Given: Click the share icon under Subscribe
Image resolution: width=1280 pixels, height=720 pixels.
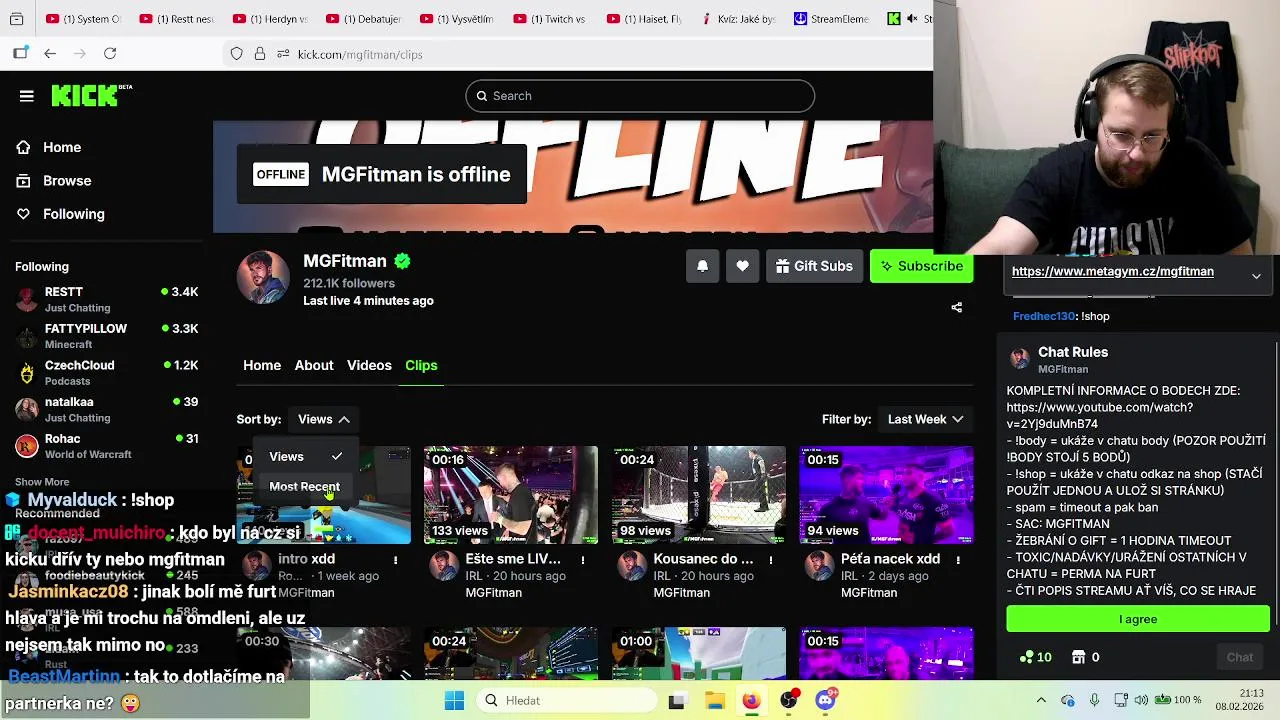Looking at the screenshot, I should 957,308.
